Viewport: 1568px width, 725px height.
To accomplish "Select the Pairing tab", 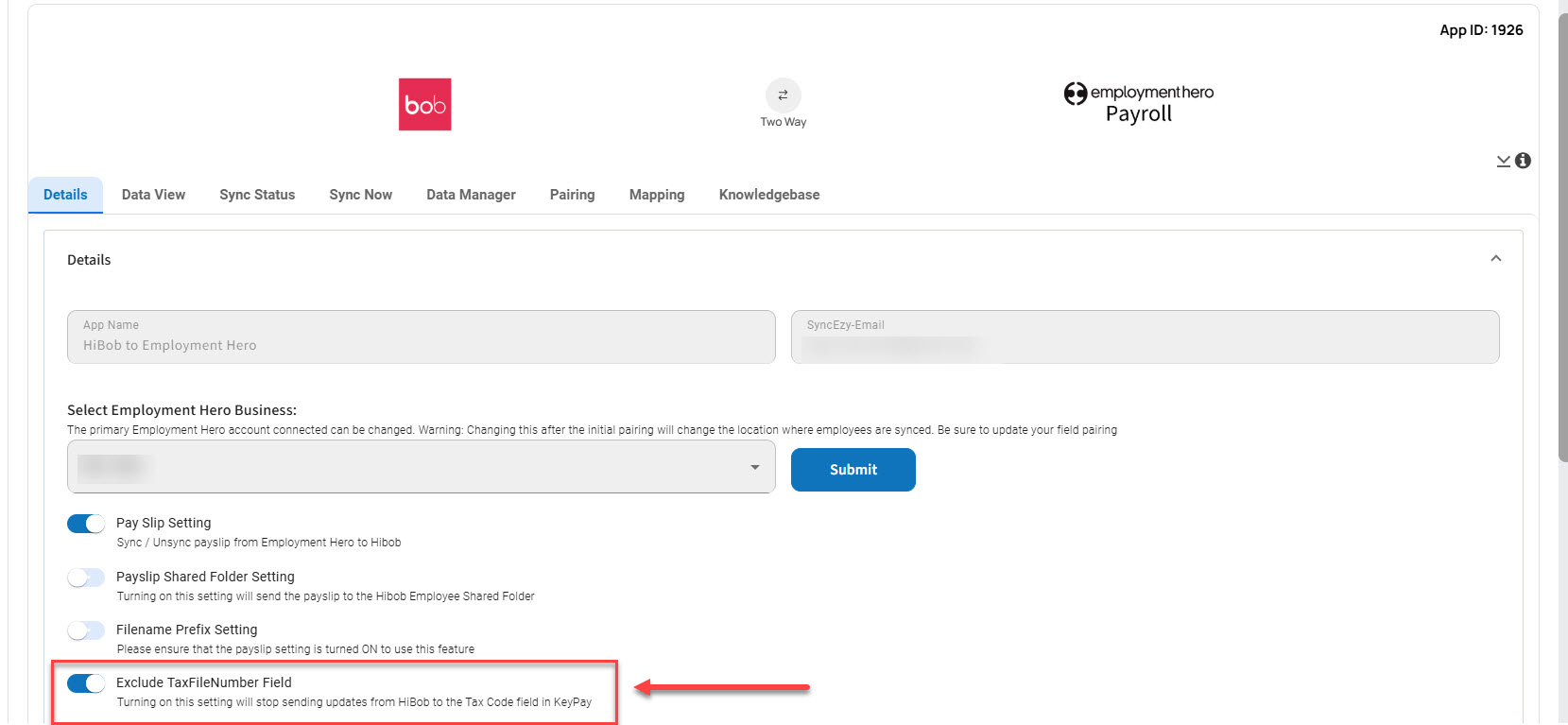I will pyautogui.click(x=573, y=195).
